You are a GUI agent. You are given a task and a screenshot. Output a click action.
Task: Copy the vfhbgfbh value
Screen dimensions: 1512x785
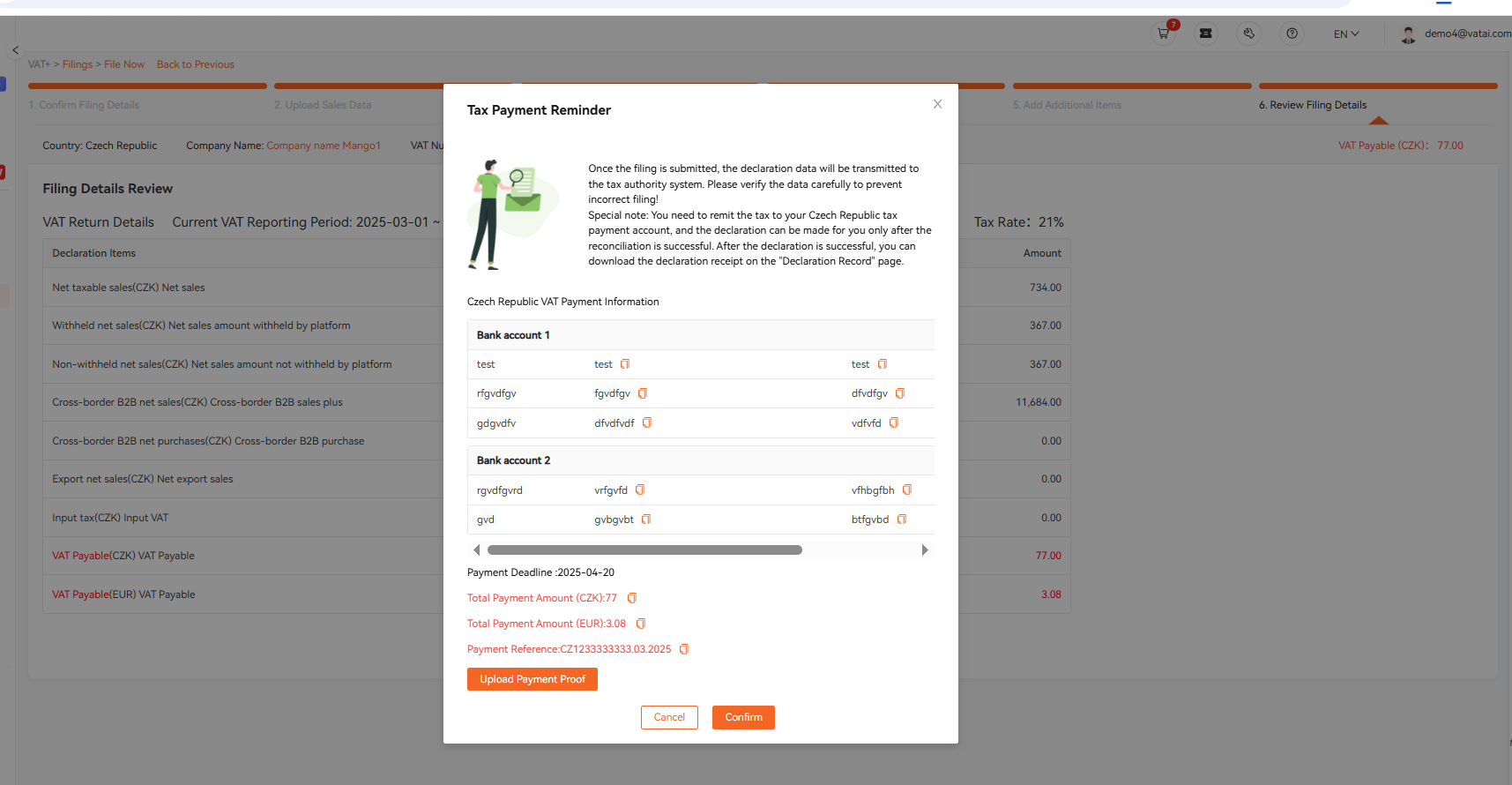907,490
